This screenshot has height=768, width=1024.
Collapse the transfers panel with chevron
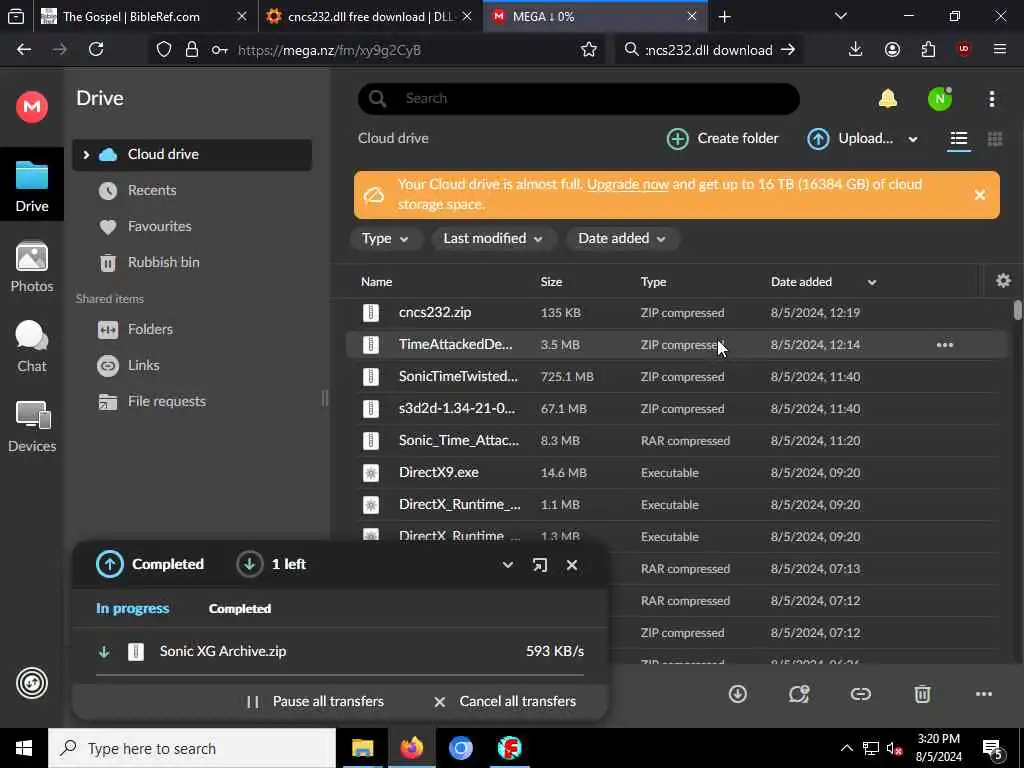coord(507,565)
